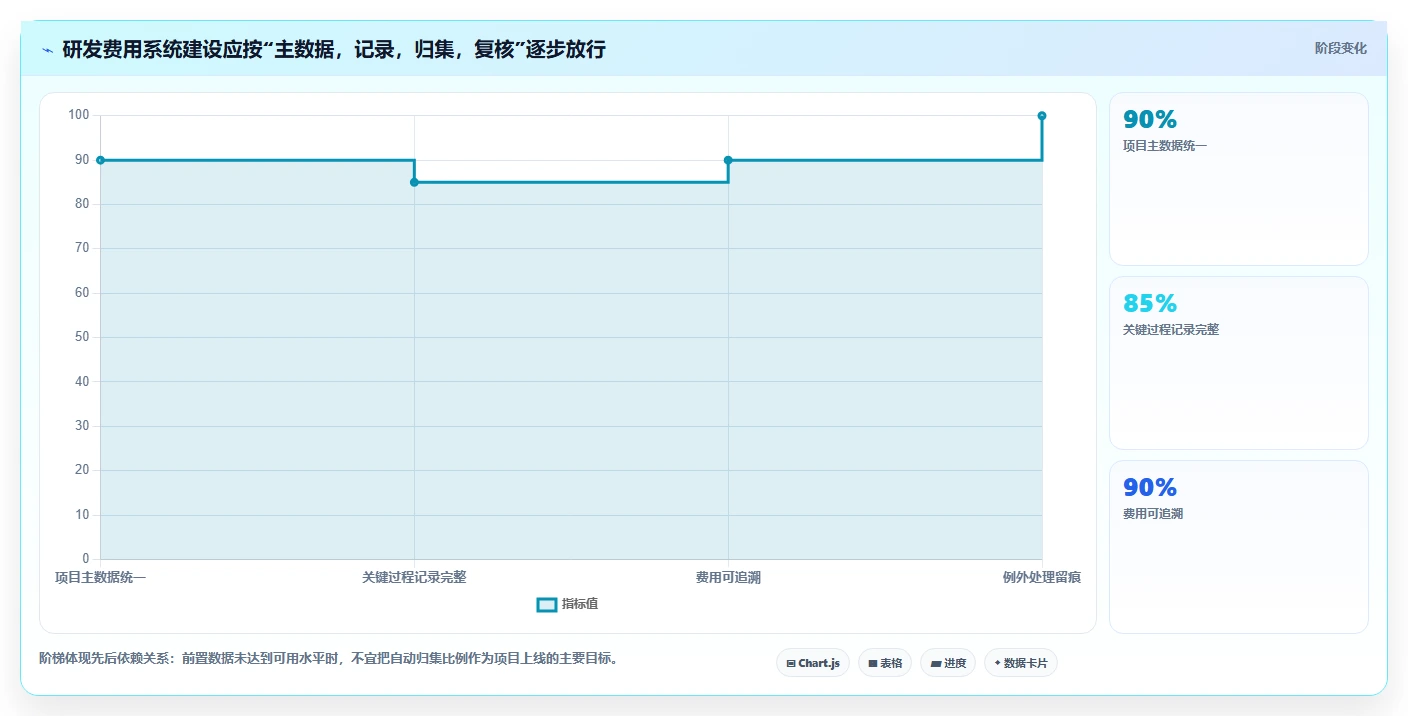The height and width of the screenshot is (716, 1408).
Task: Click the chart title starting 研发费用系统建设
Action: pos(334,49)
